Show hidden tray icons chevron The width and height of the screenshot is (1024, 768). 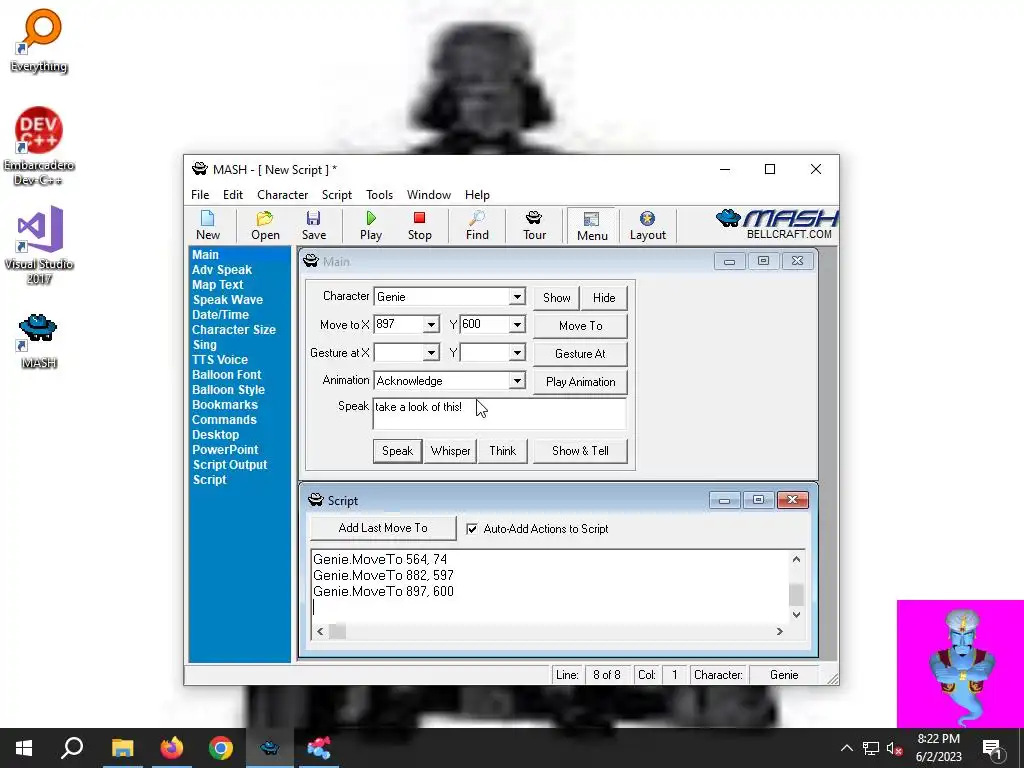(x=846, y=748)
